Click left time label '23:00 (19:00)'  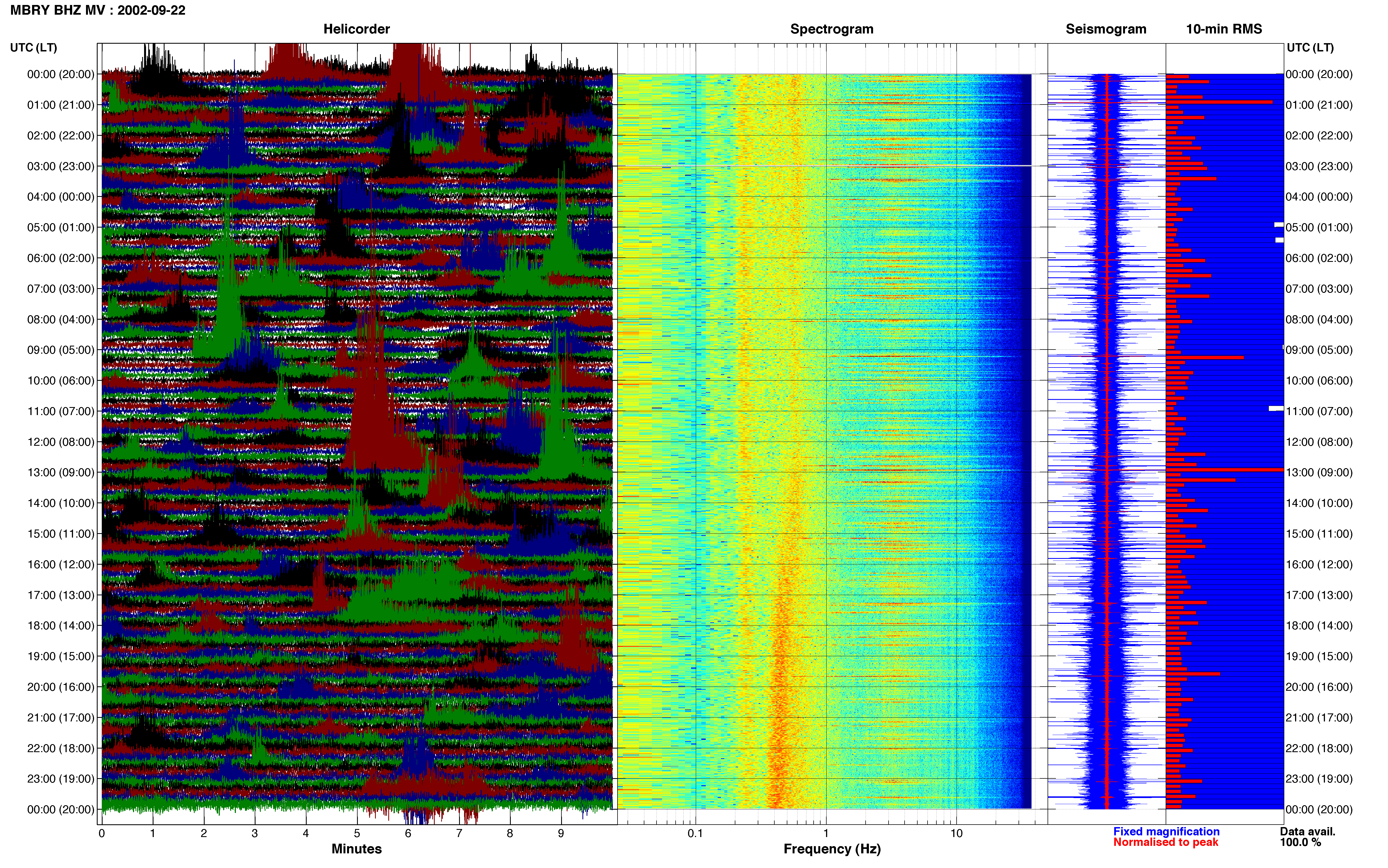point(61,779)
